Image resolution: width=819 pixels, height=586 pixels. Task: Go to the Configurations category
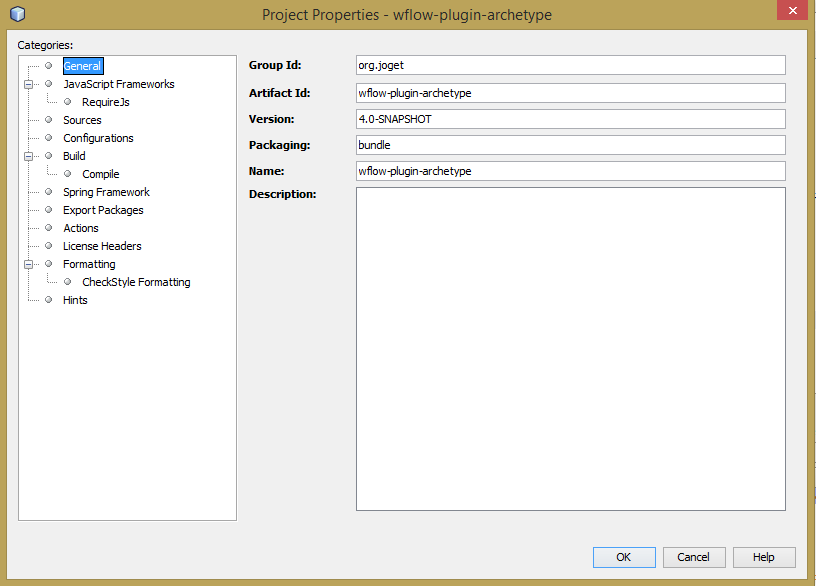pos(98,138)
